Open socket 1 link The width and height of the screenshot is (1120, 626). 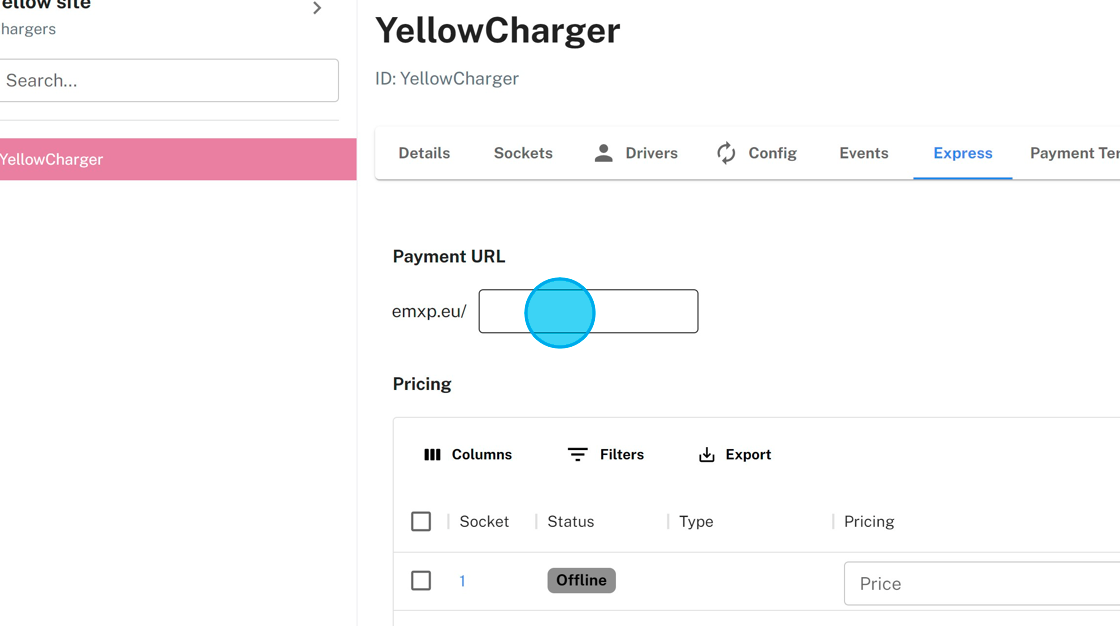click(x=462, y=581)
